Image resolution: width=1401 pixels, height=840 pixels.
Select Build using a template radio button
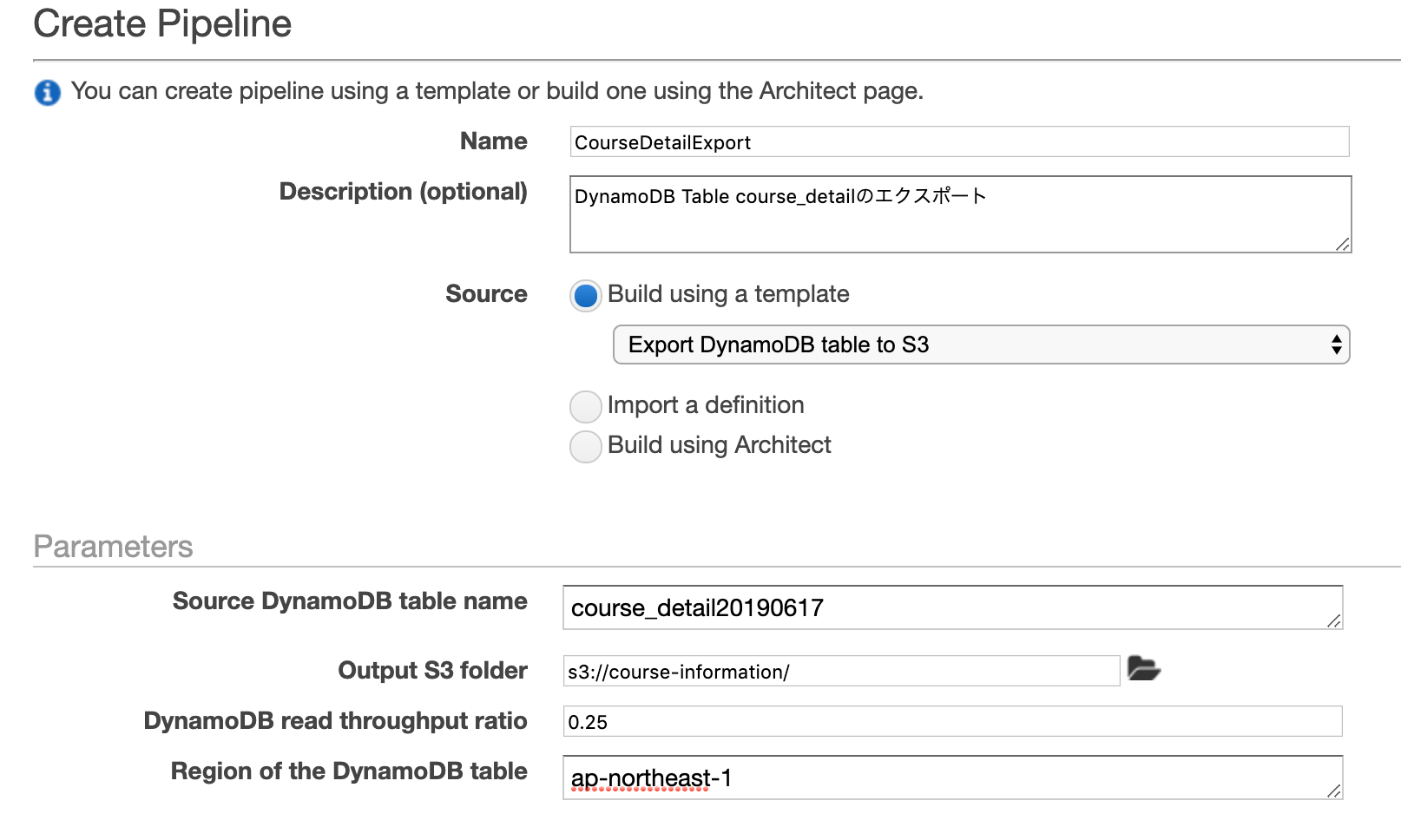[x=586, y=296]
